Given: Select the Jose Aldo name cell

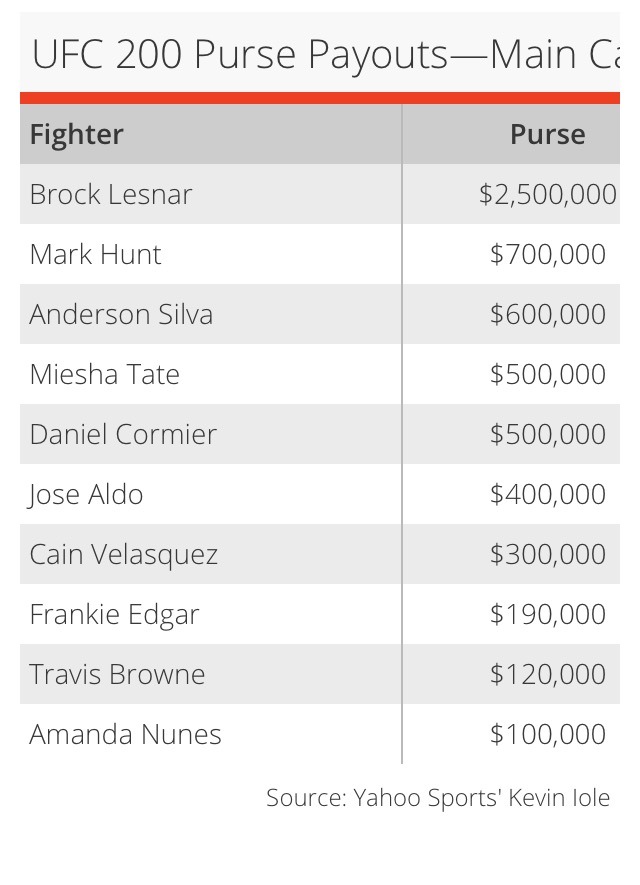Looking at the screenshot, I should pyautogui.click(x=86, y=495).
